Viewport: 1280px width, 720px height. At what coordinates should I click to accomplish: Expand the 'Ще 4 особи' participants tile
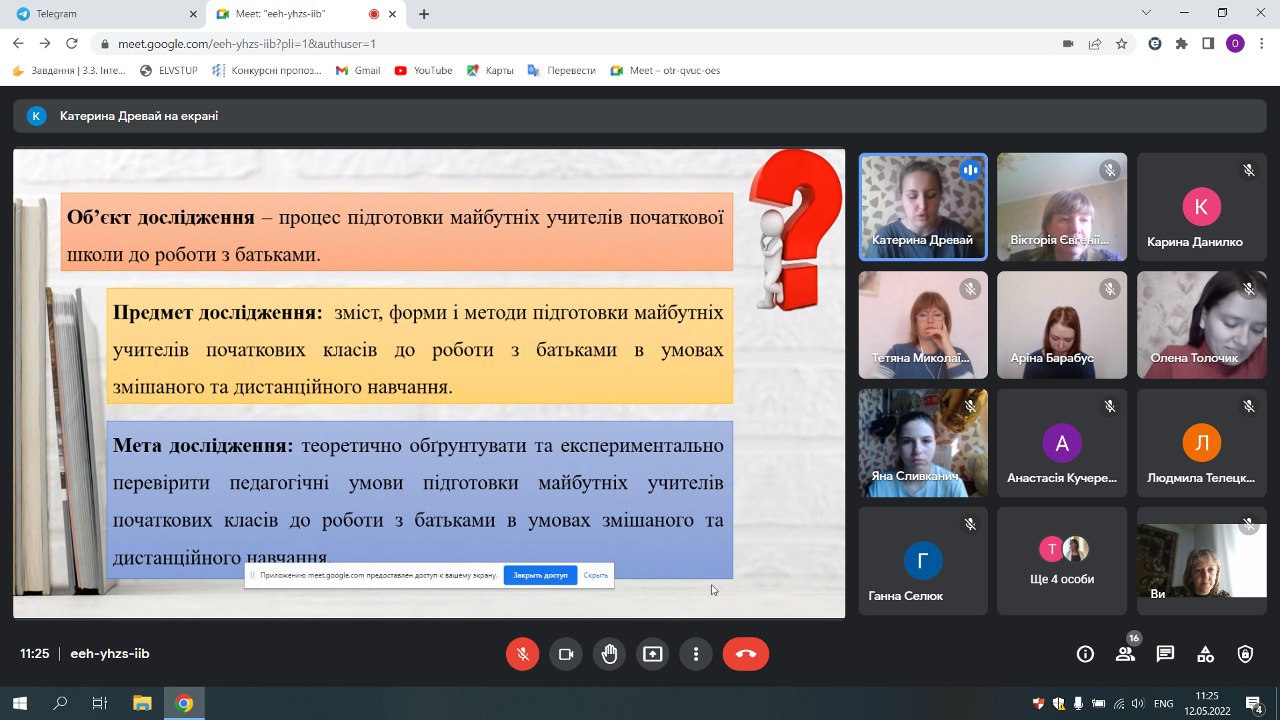click(1061, 561)
